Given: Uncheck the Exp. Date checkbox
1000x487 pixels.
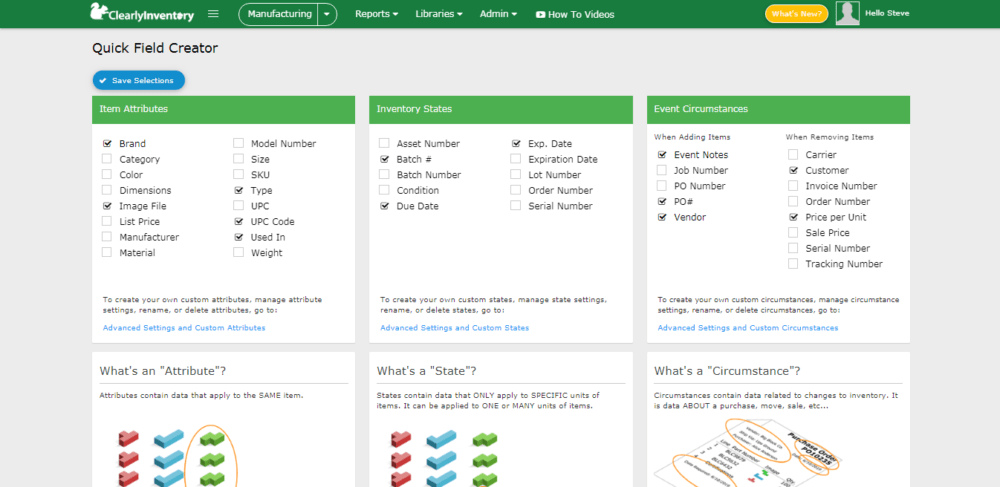Looking at the screenshot, I should point(516,143).
